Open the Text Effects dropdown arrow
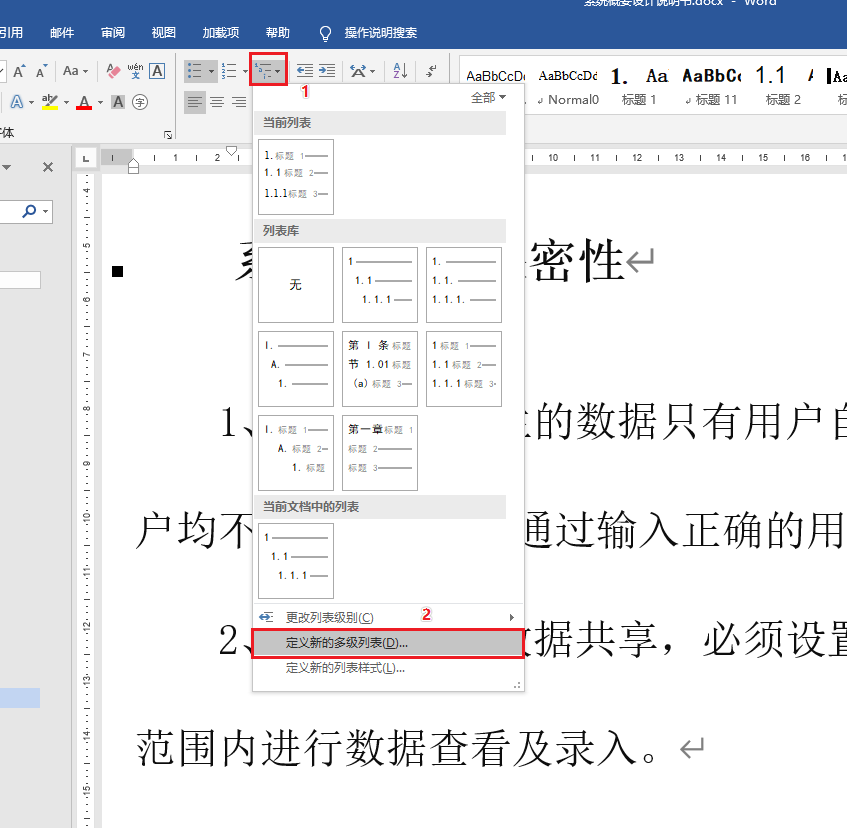The height and width of the screenshot is (828, 847). (x=31, y=102)
